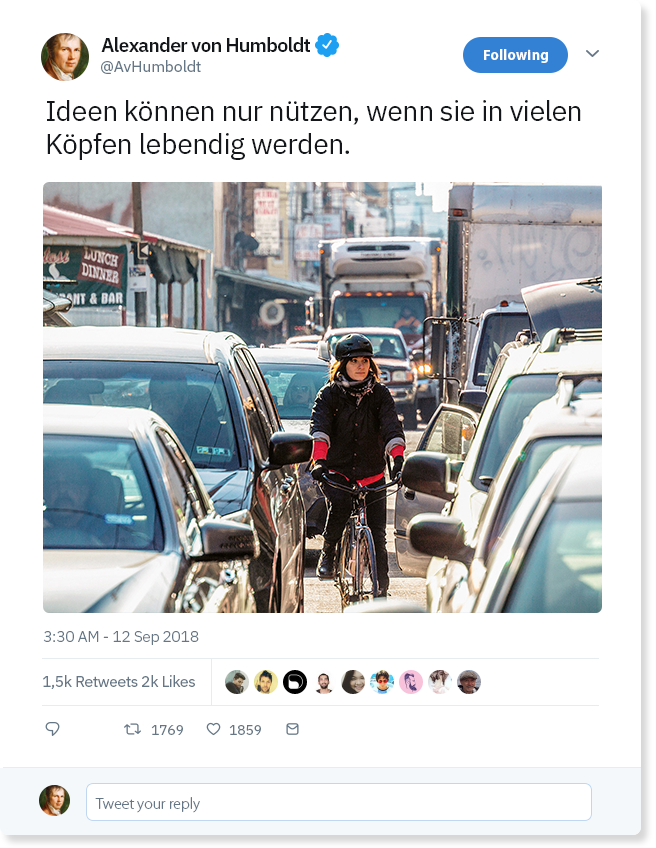
Task: Open Alexander von Humboldt name link
Action: point(206,45)
